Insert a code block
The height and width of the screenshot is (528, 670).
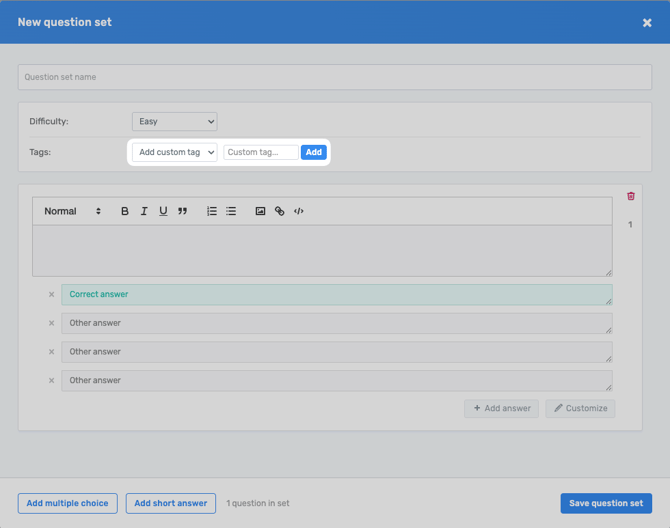[298, 211]
